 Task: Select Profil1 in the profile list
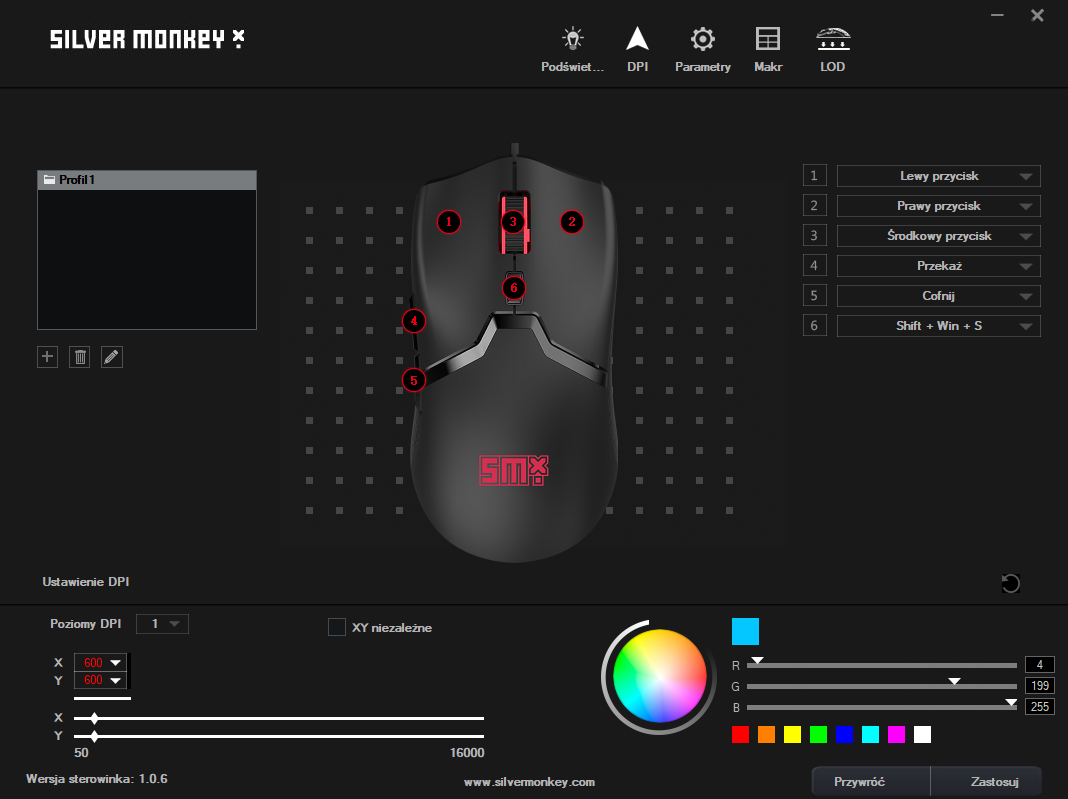[146, 180]
